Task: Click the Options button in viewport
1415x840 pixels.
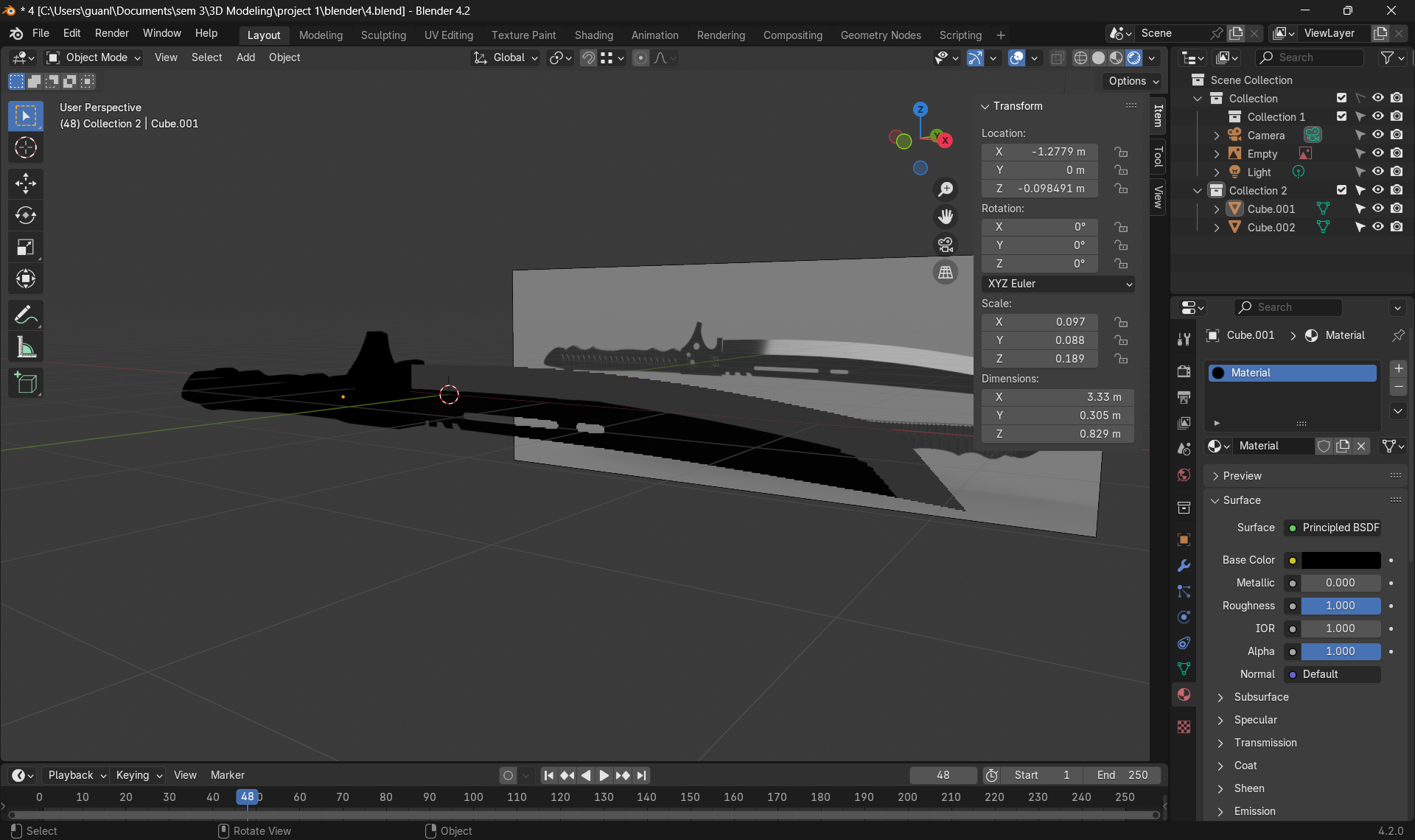Action: pyautogui.click(x=1133, y=81)
